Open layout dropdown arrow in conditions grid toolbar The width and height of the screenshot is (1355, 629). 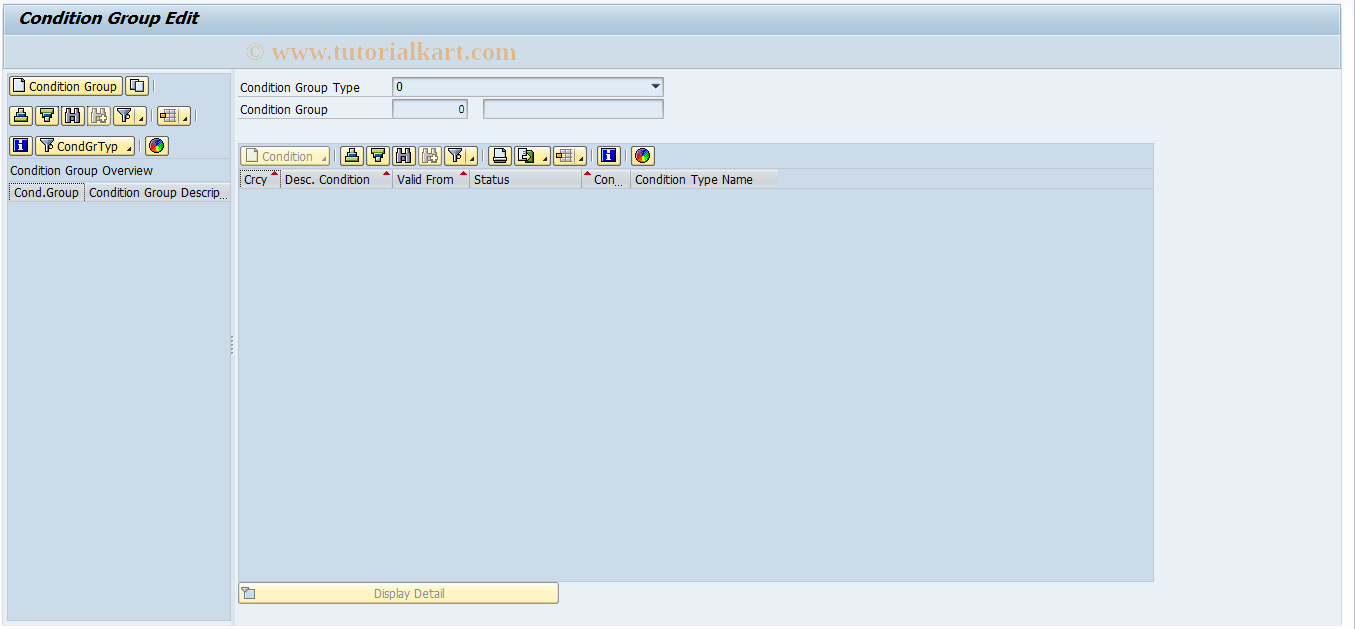[582, 156]
